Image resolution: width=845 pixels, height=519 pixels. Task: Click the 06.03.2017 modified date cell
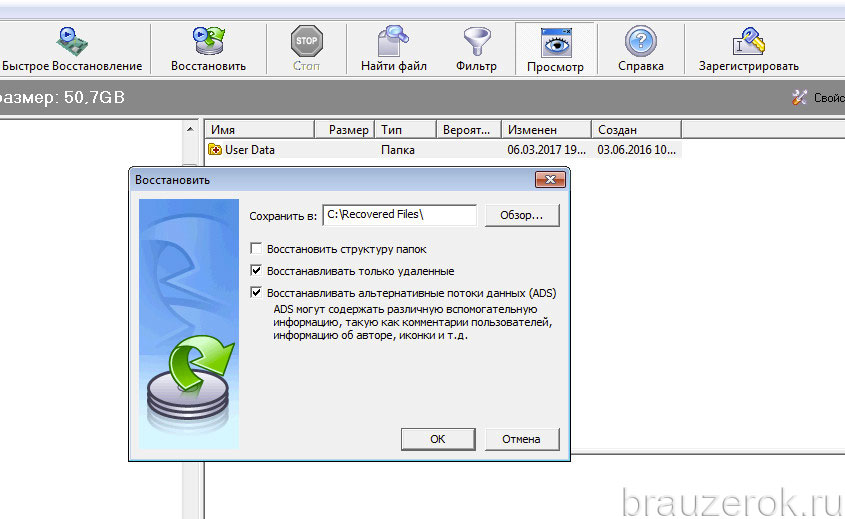pos(546,150)
